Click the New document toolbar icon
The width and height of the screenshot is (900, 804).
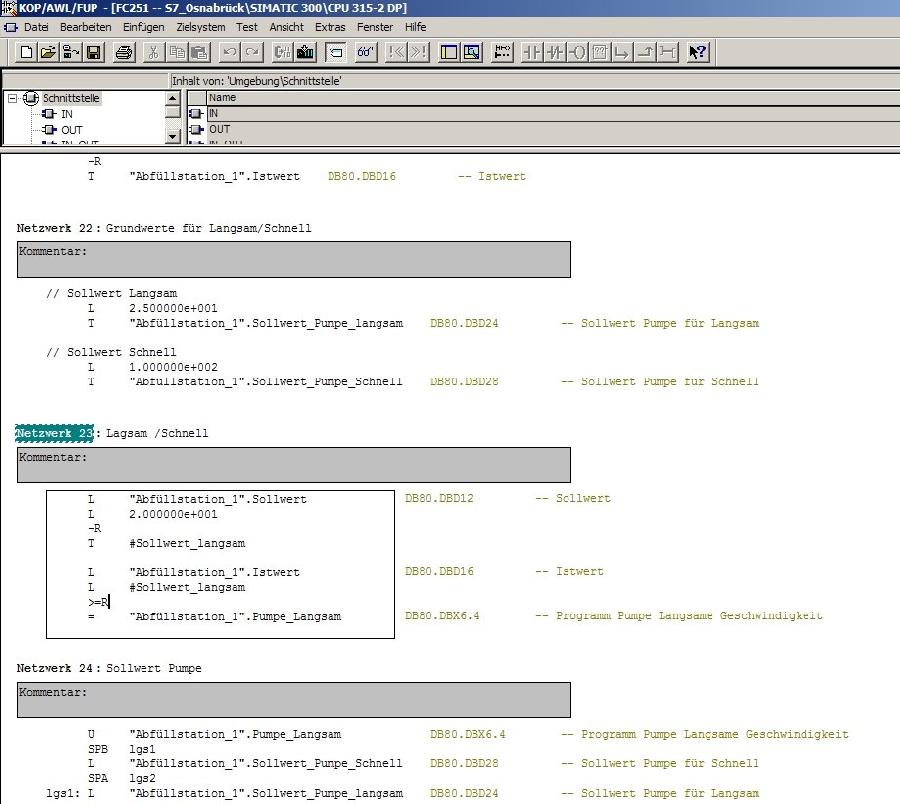pyautogui.click(x=27, y=52)
